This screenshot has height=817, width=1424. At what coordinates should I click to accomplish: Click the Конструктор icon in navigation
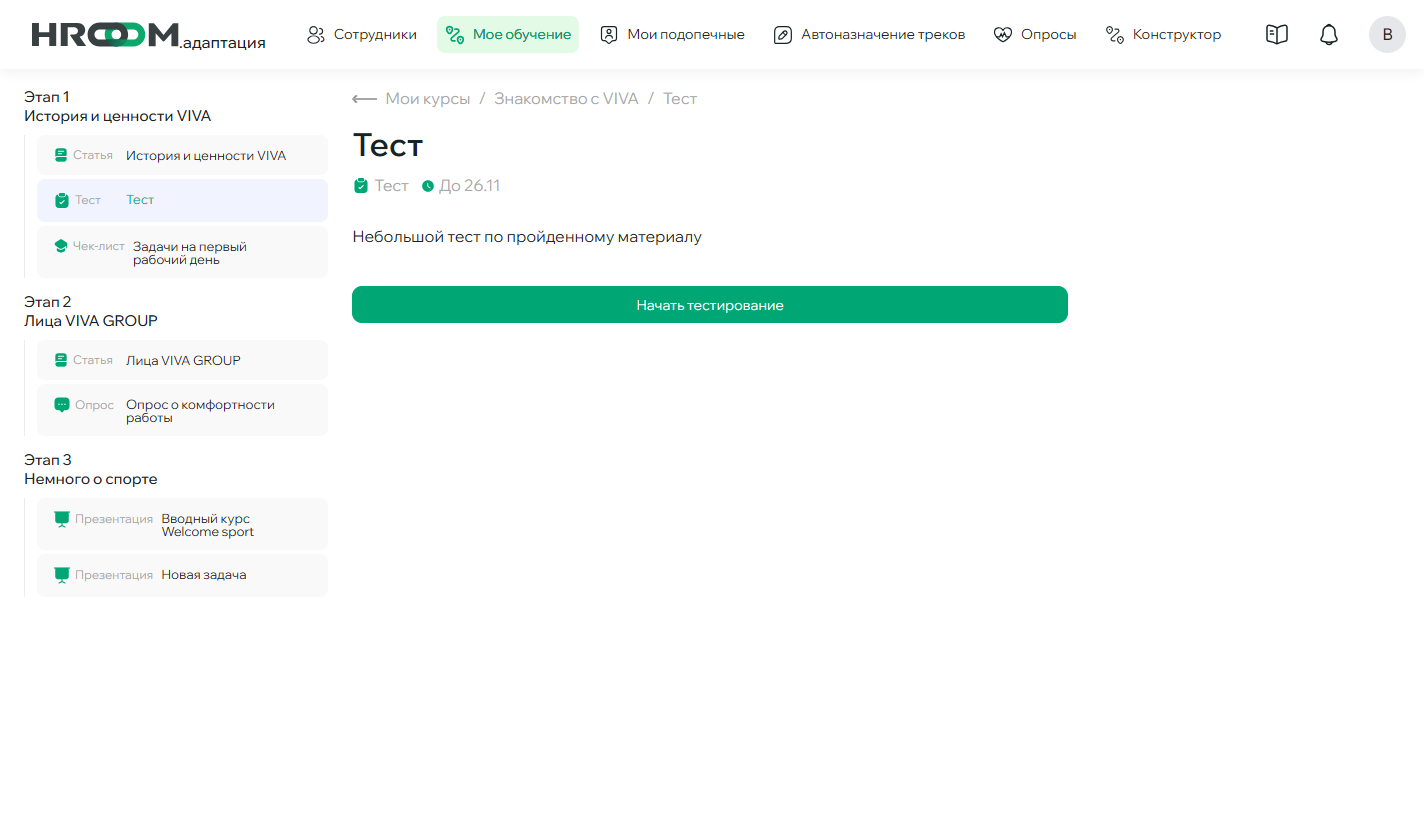point(1115,35)
